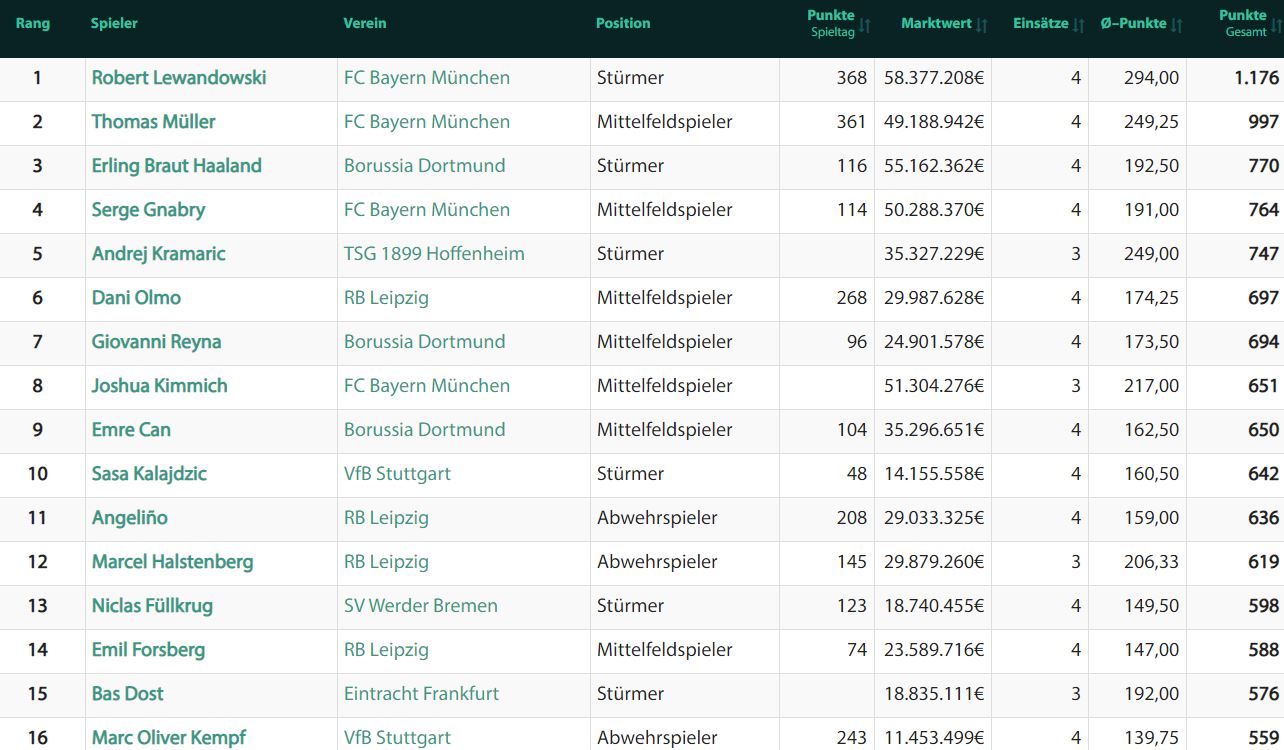Open Borussia Dortmund in Emre Can's row
Screen dimensions: 1284x750
tap(425, 430)
